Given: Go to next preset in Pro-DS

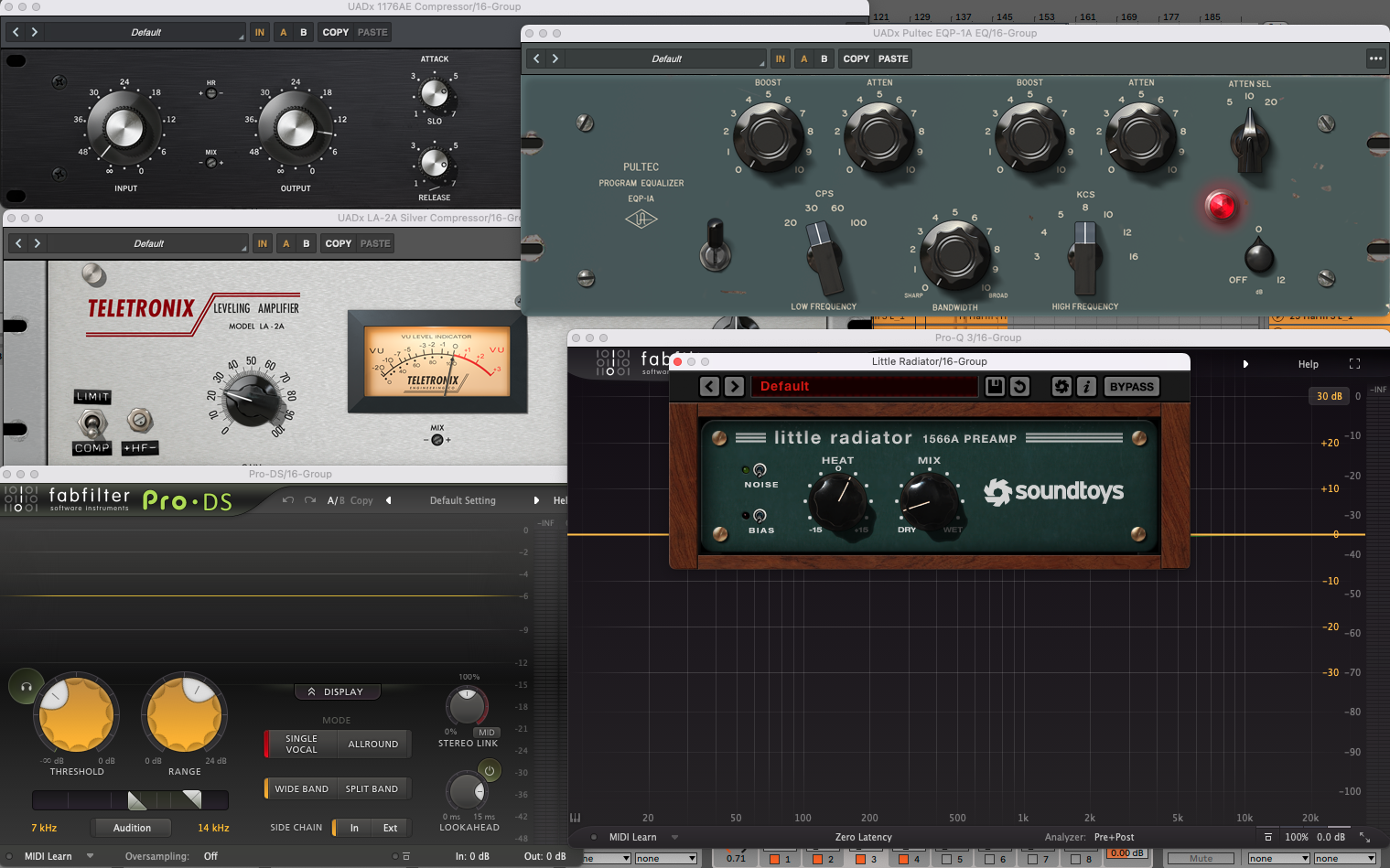Looking at the screenshot, I should coord(536,500).
